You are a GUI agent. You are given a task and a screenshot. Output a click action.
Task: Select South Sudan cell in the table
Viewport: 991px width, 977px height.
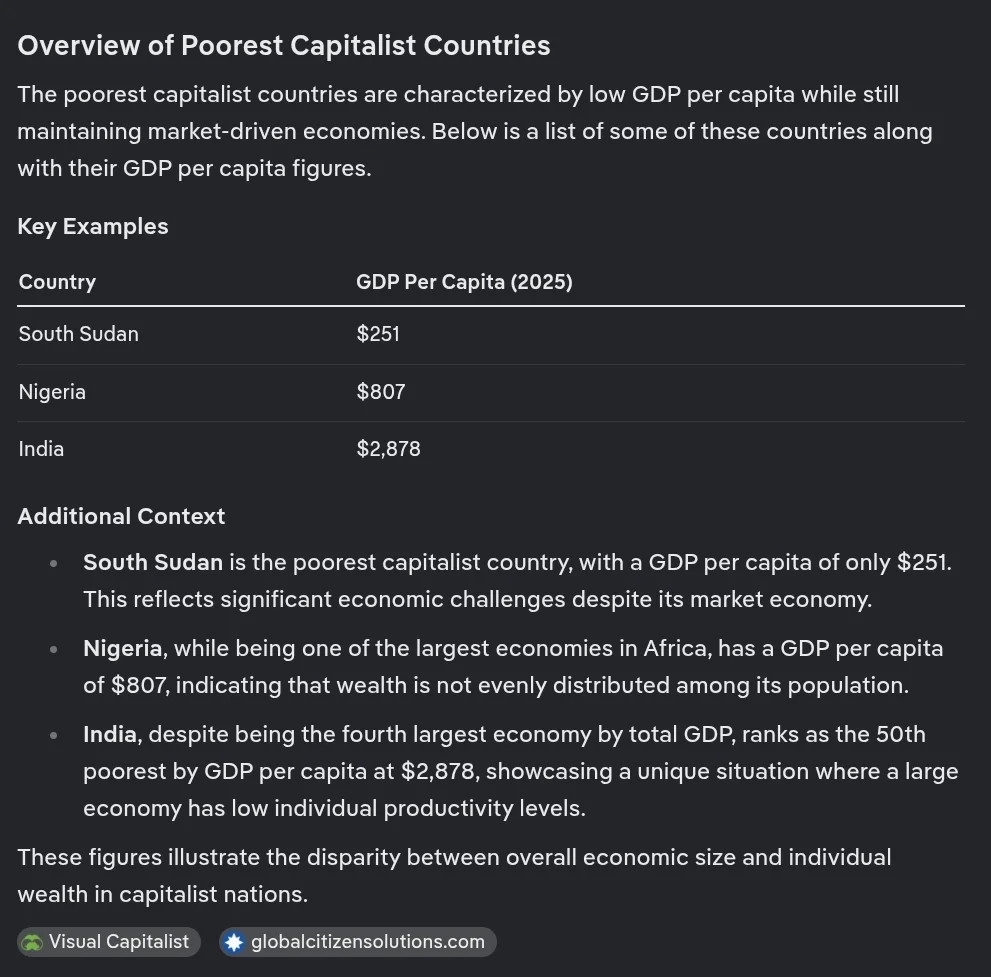[x=79, y=334]
